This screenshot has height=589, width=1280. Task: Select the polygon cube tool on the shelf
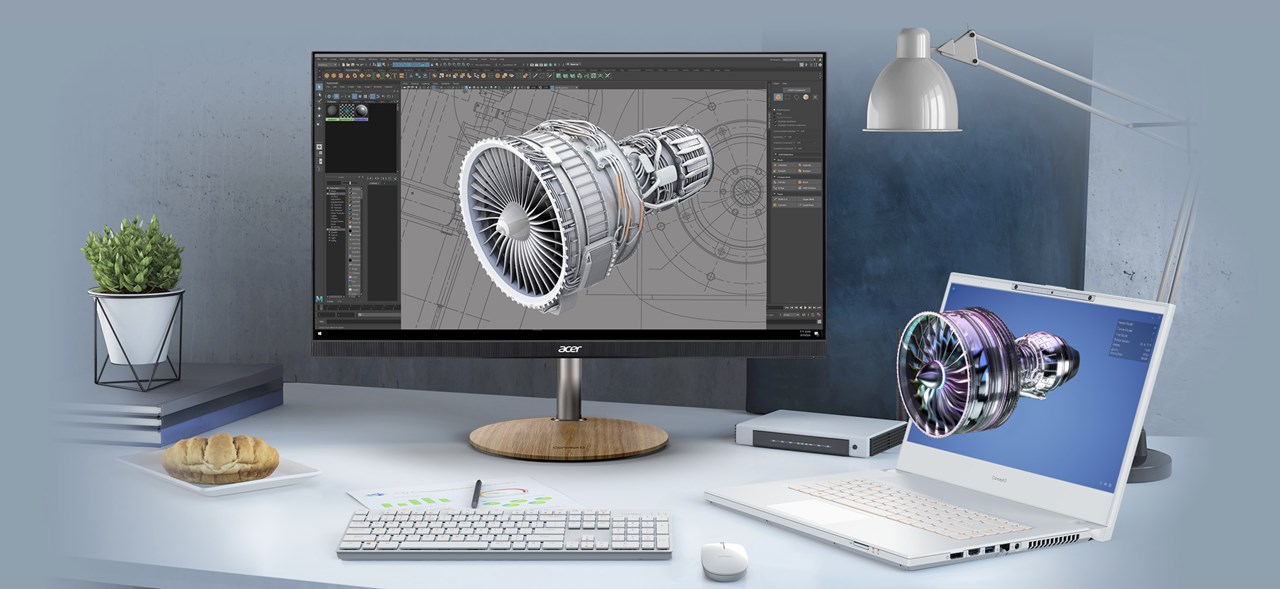point(334,76)
